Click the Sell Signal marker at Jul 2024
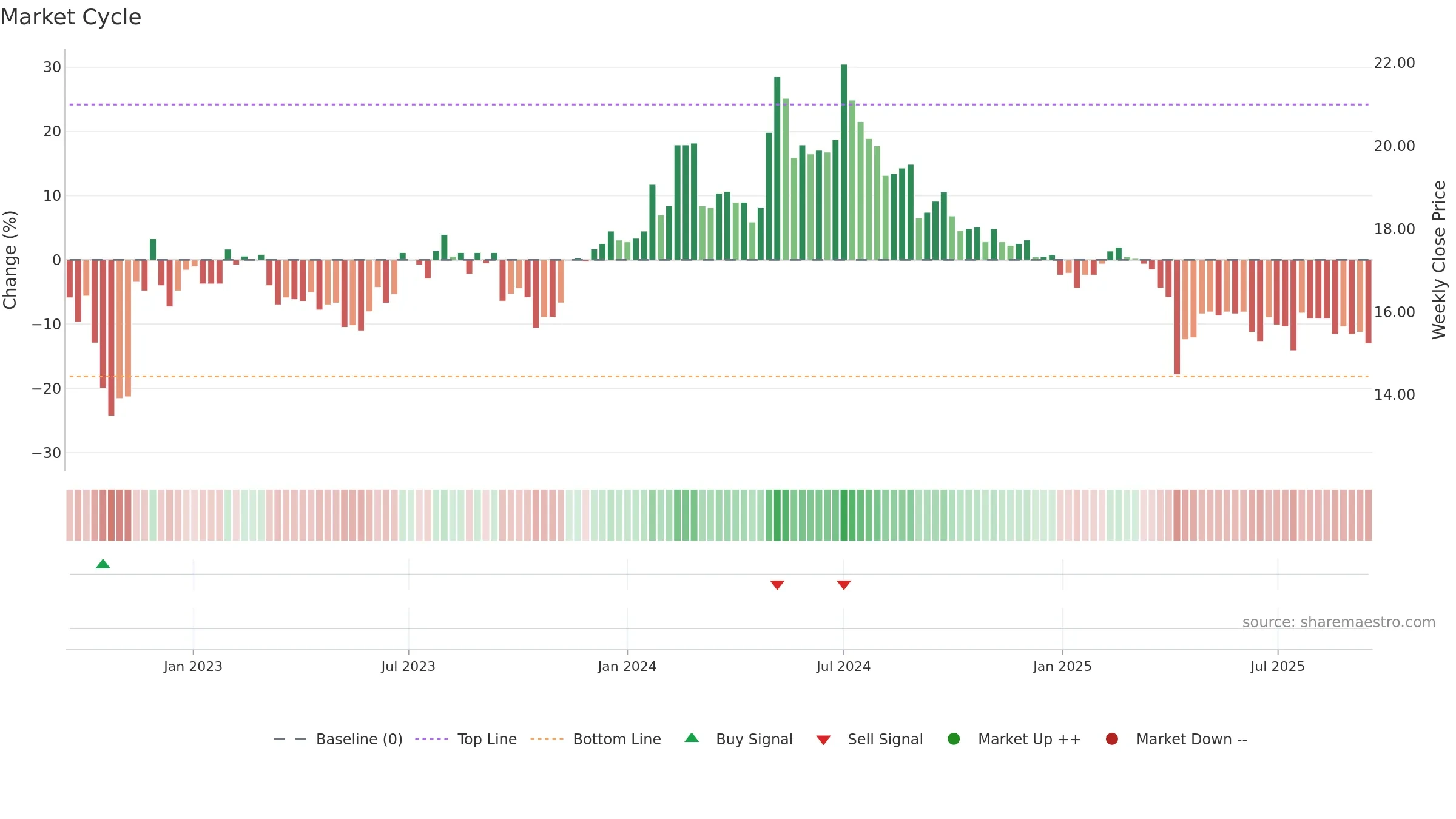This screenshot has width=1456, height=819. click(x=844, y=585)
